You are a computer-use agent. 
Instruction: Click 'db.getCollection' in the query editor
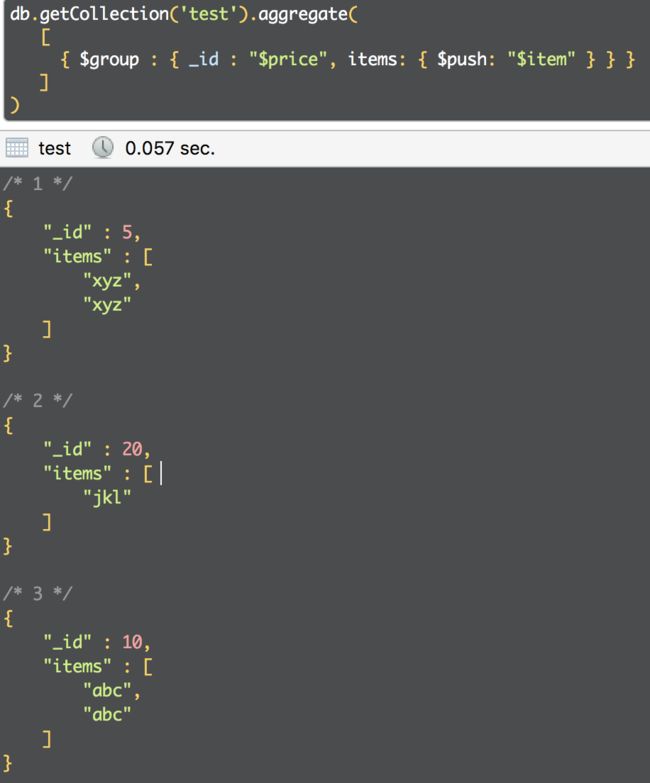[x=89, y=13]
